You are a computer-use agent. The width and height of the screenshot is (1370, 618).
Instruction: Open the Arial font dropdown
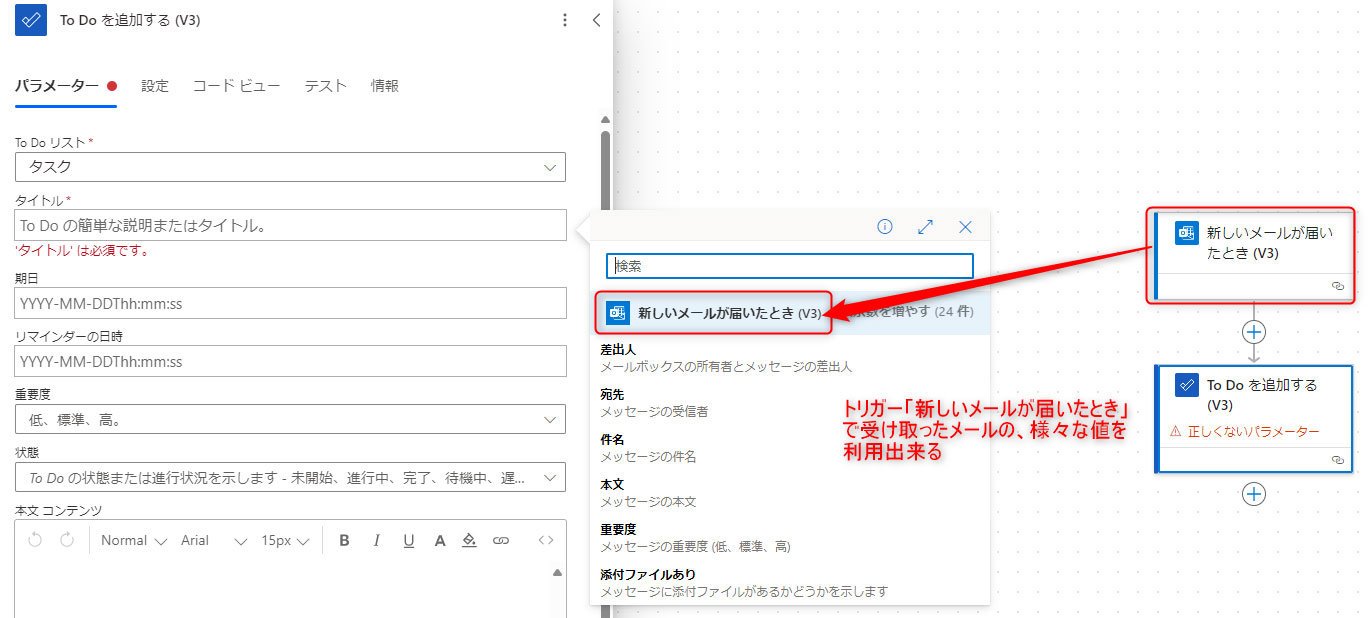pos(213,540)
